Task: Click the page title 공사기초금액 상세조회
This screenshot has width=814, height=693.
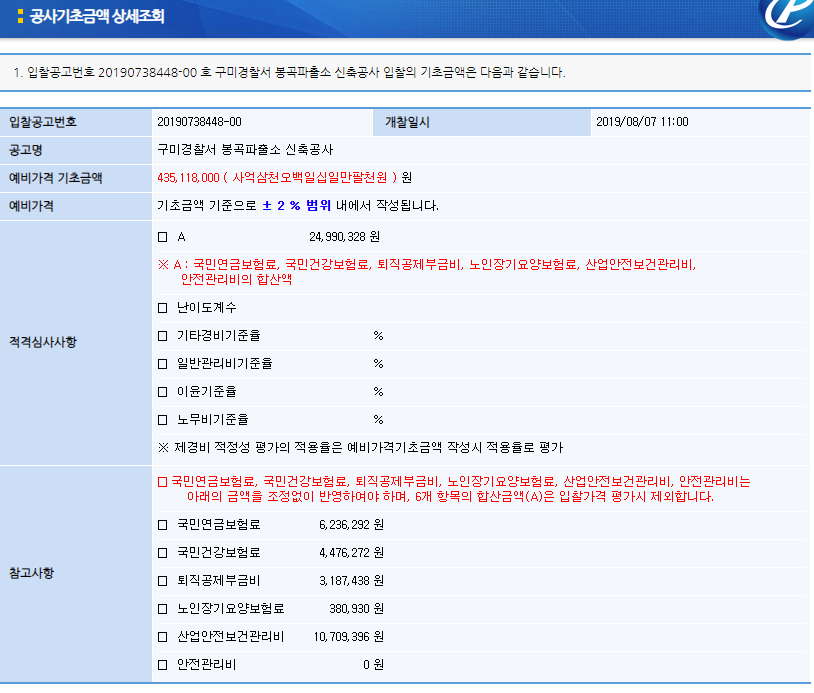Action: pyautogui.click(x=97, y=16)
